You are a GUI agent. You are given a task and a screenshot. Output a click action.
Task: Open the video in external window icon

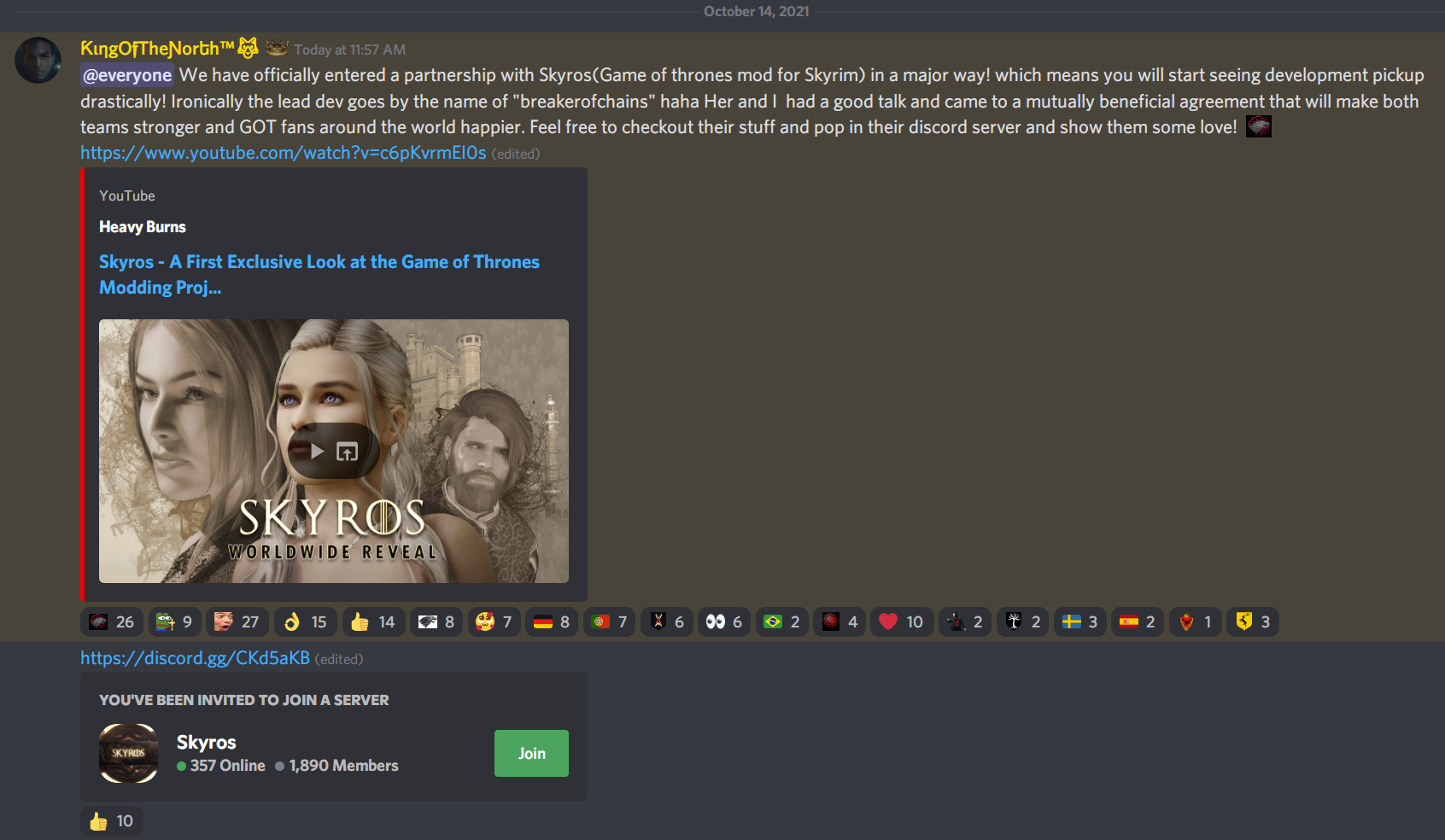(347, 452)
